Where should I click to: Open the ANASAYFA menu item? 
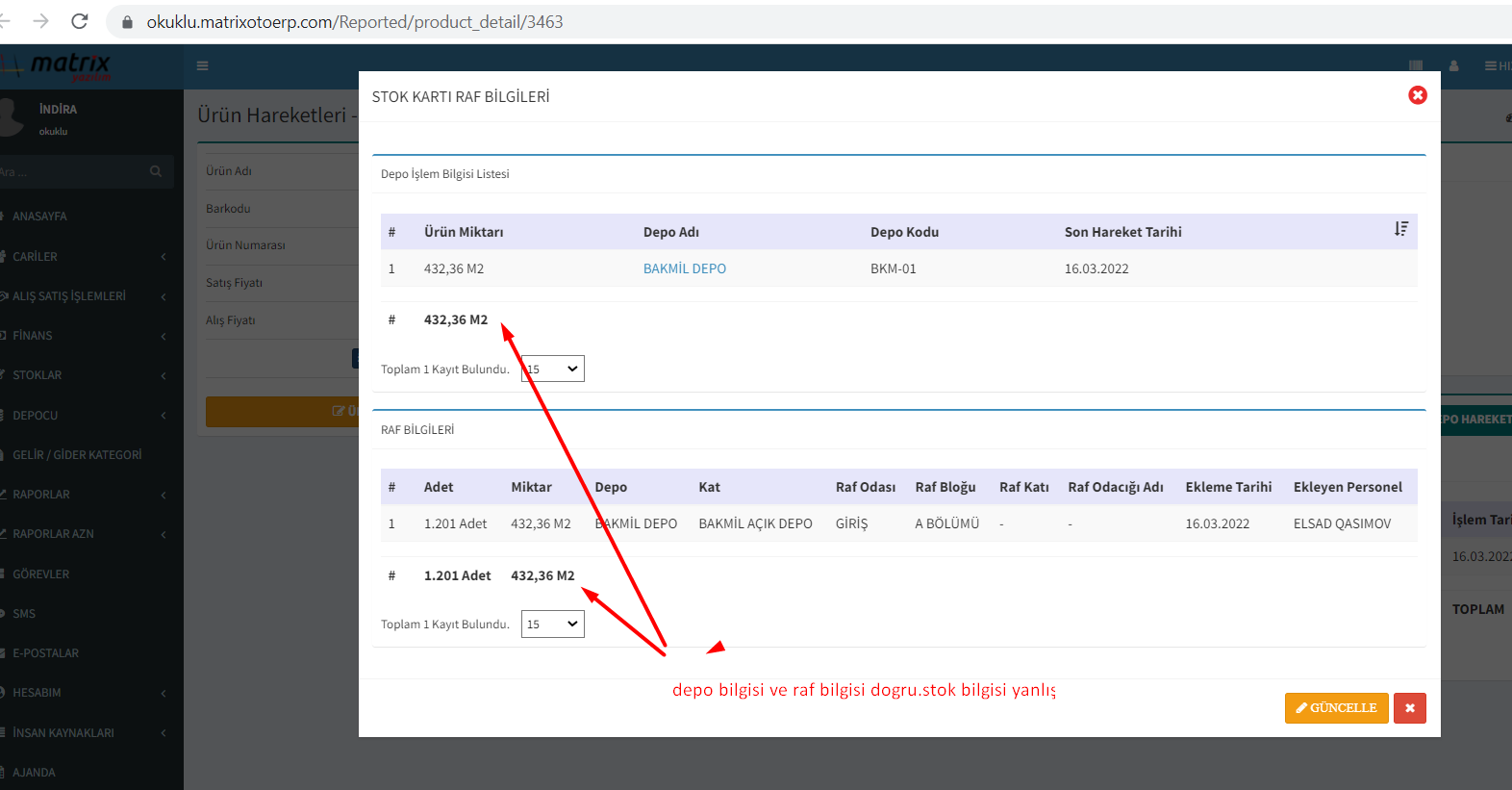(39, 217)
